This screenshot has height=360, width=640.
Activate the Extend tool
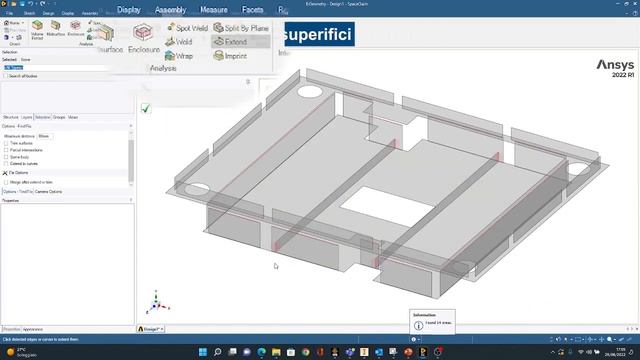tap(241, 41)
